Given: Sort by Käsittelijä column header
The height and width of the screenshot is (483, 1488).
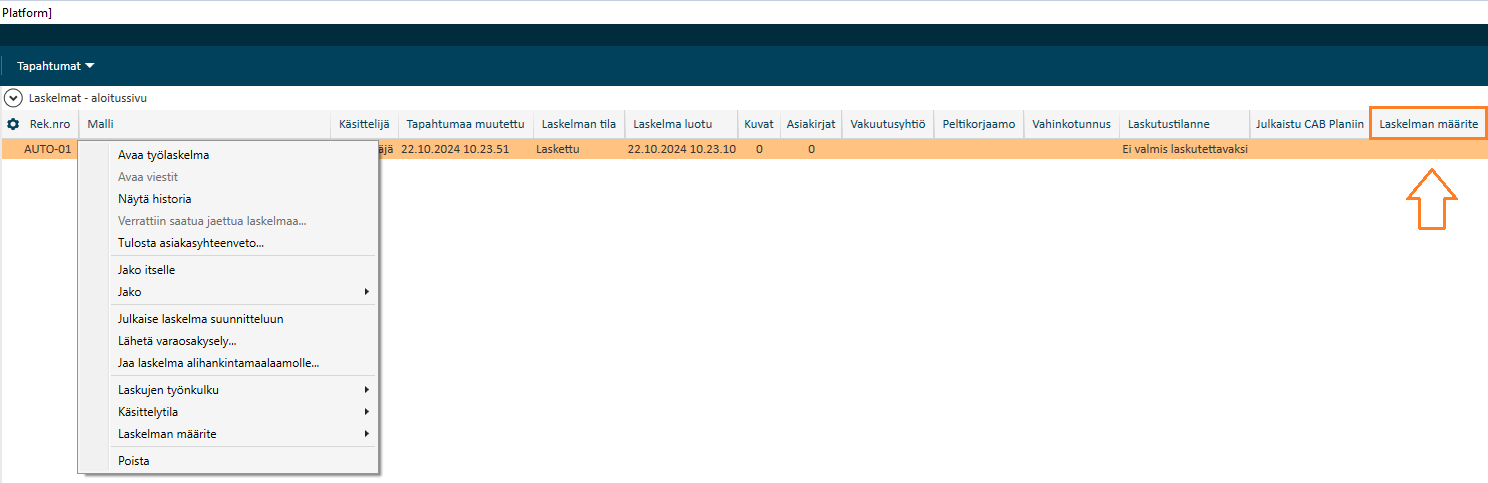Looking at the screenshot, I should tap(365, 125).
